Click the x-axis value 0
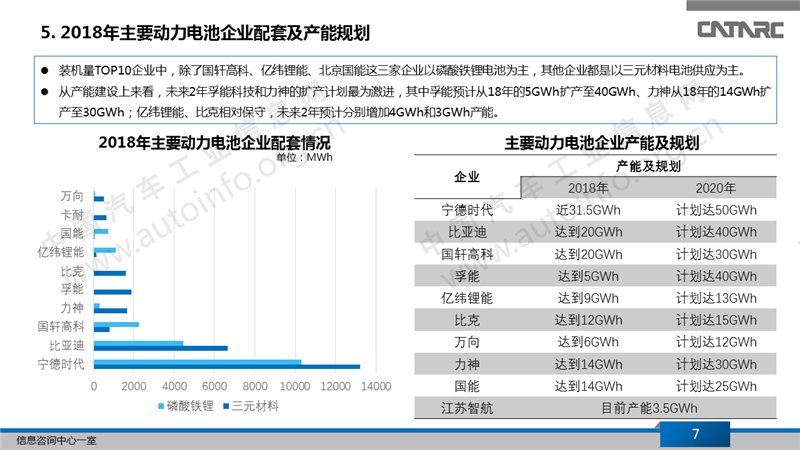Screen dimensions: 800x450 (94, 386)
